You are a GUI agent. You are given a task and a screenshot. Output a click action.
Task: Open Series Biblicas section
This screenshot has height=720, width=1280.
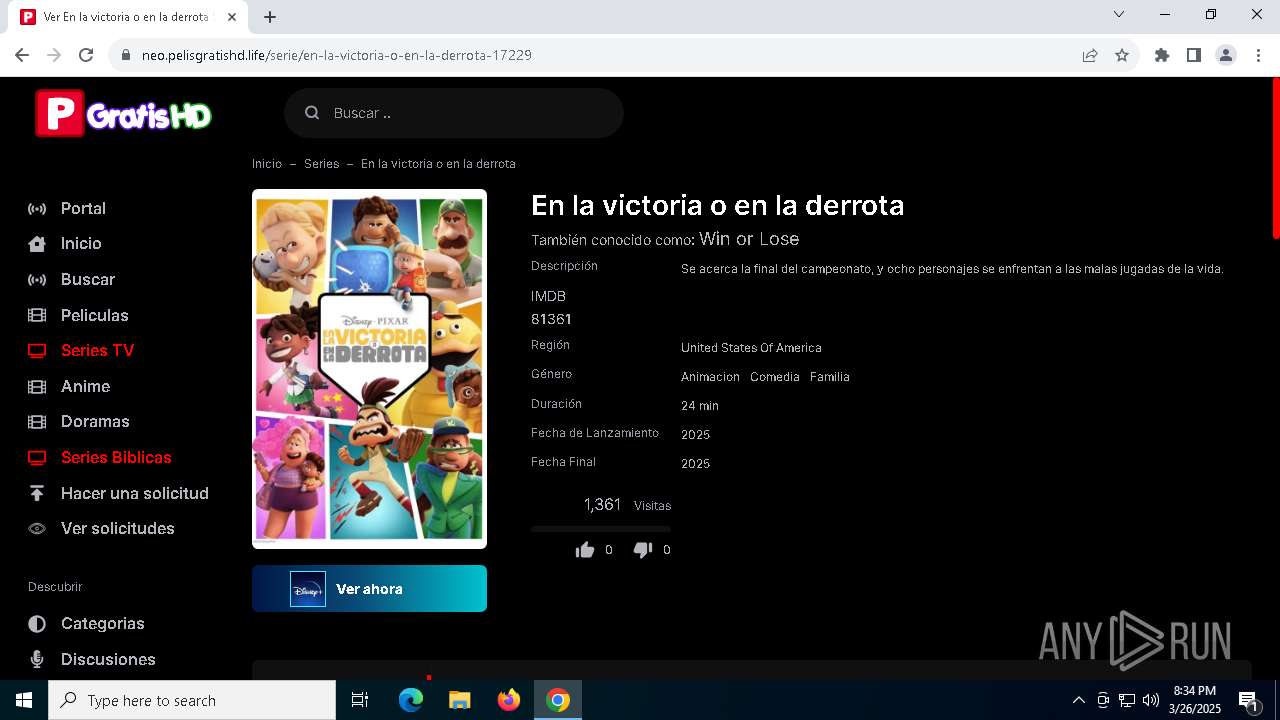[116, 458]
